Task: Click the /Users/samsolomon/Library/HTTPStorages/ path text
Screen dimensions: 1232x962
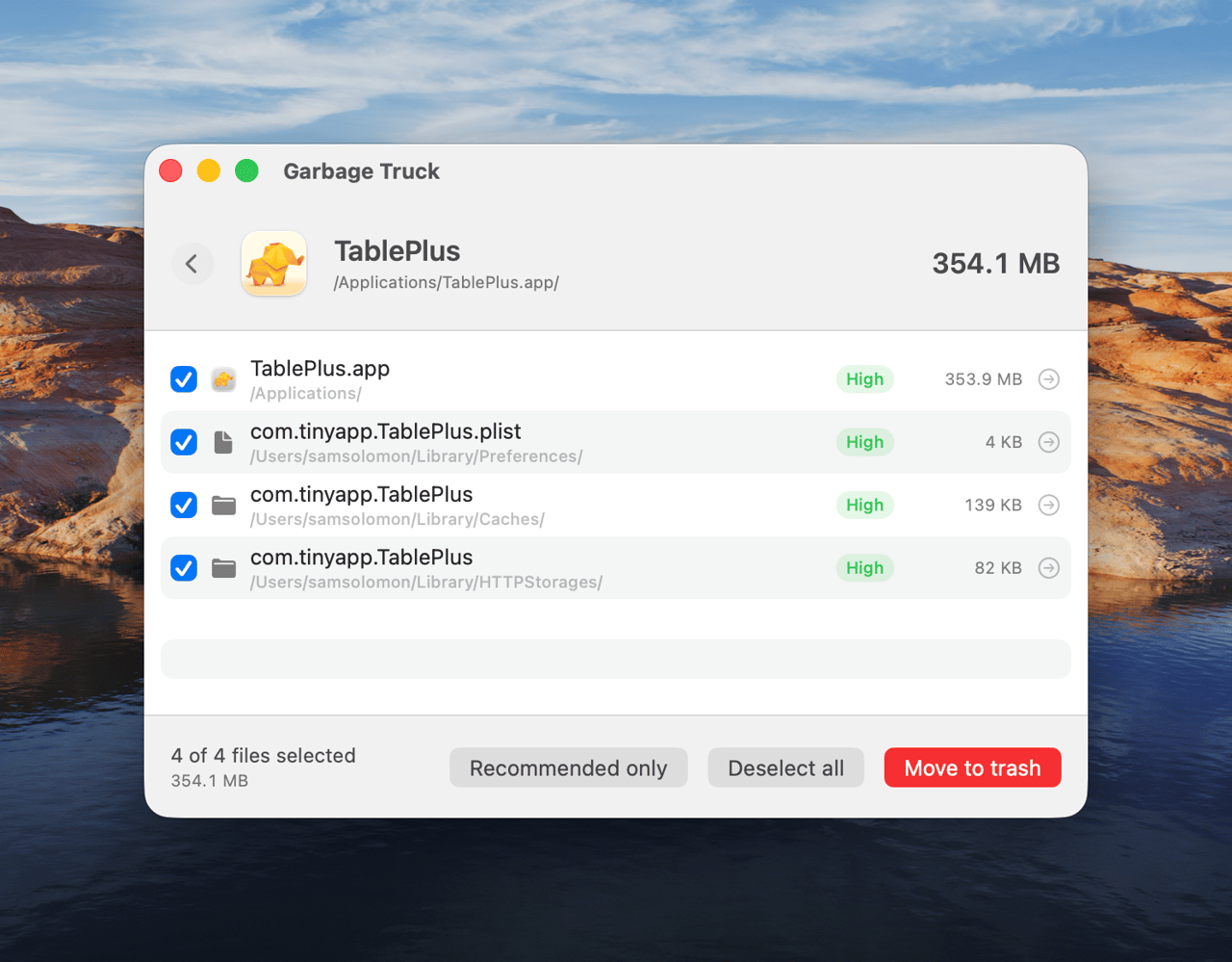Action: pos(426,583)
